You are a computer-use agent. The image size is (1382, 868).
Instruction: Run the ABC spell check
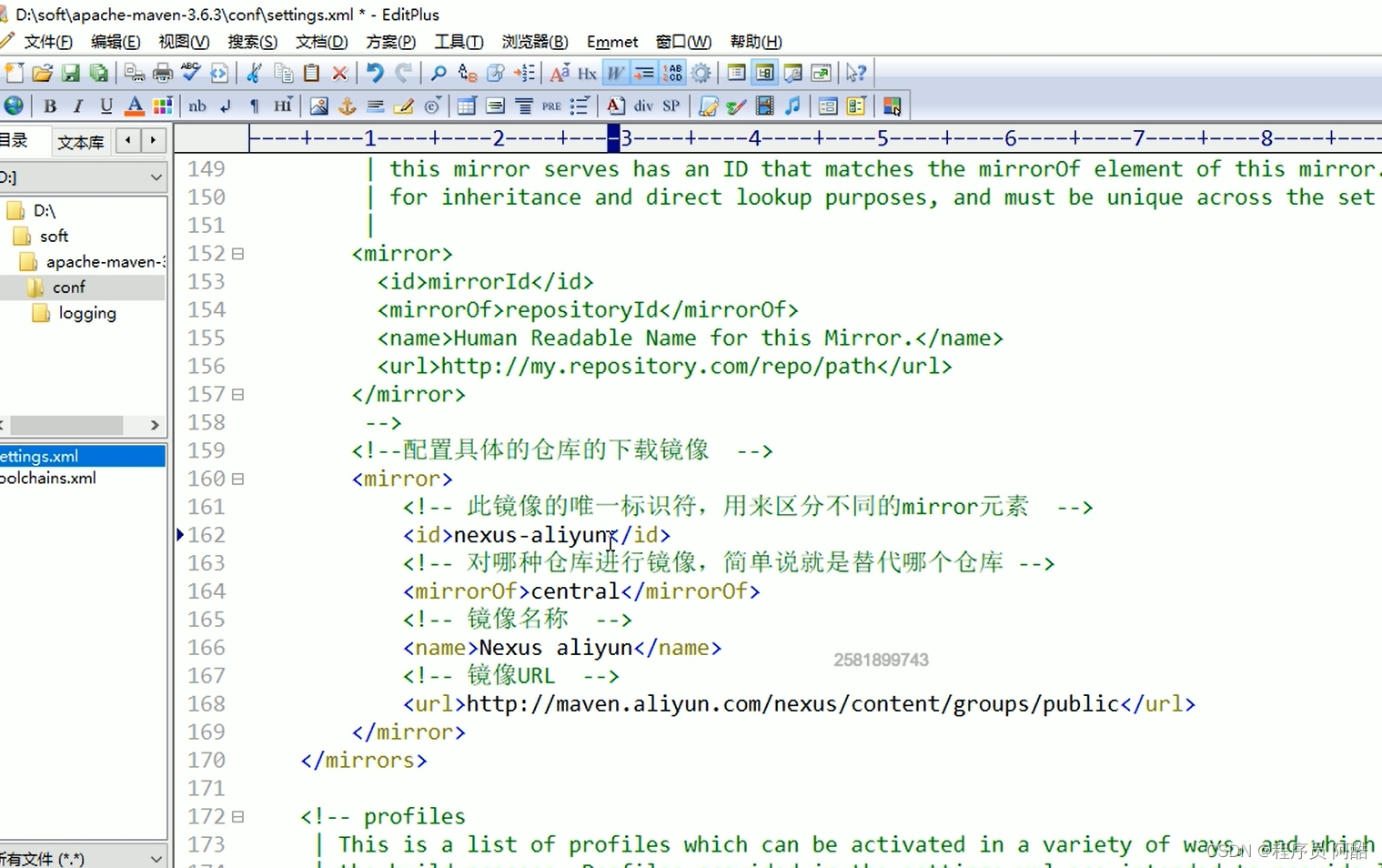191,73
